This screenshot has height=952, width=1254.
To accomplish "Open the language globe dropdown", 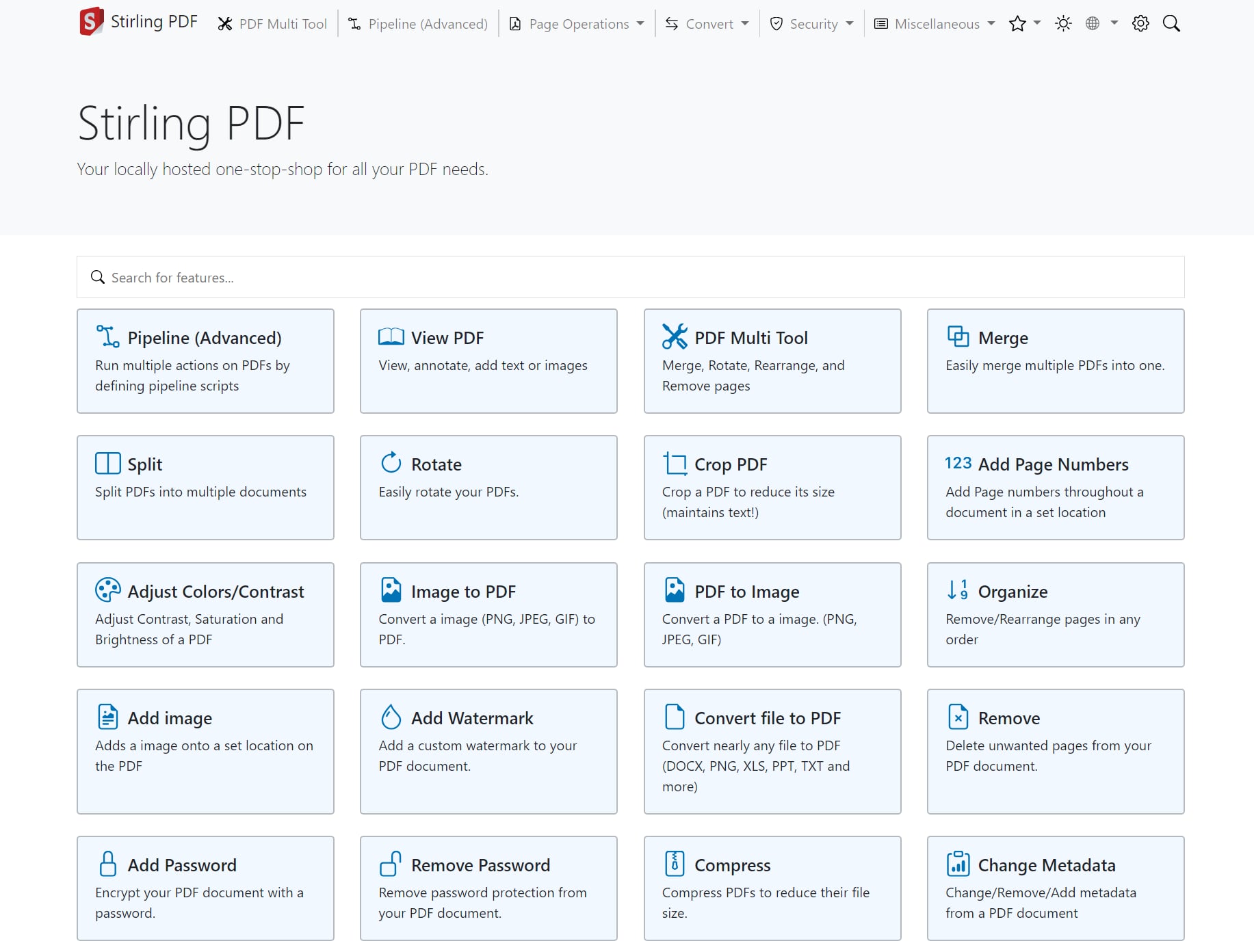I will [x=1101, y=24].
